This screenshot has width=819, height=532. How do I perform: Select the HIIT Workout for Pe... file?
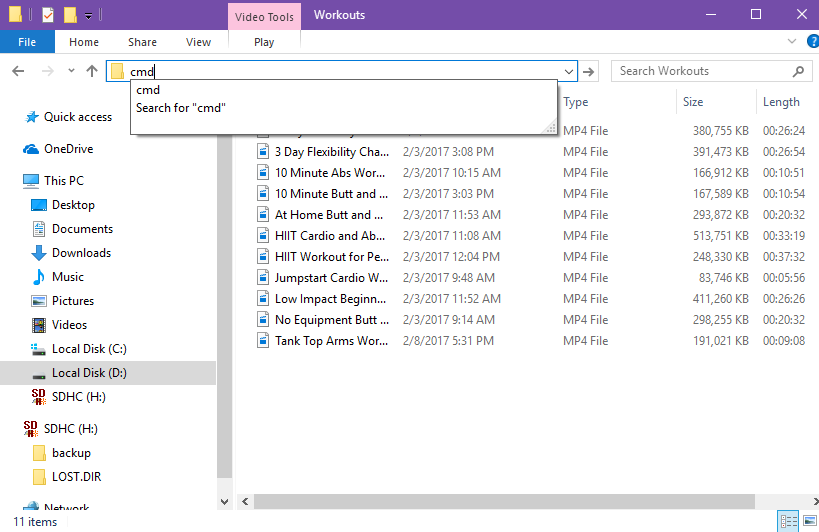point(332,256)
